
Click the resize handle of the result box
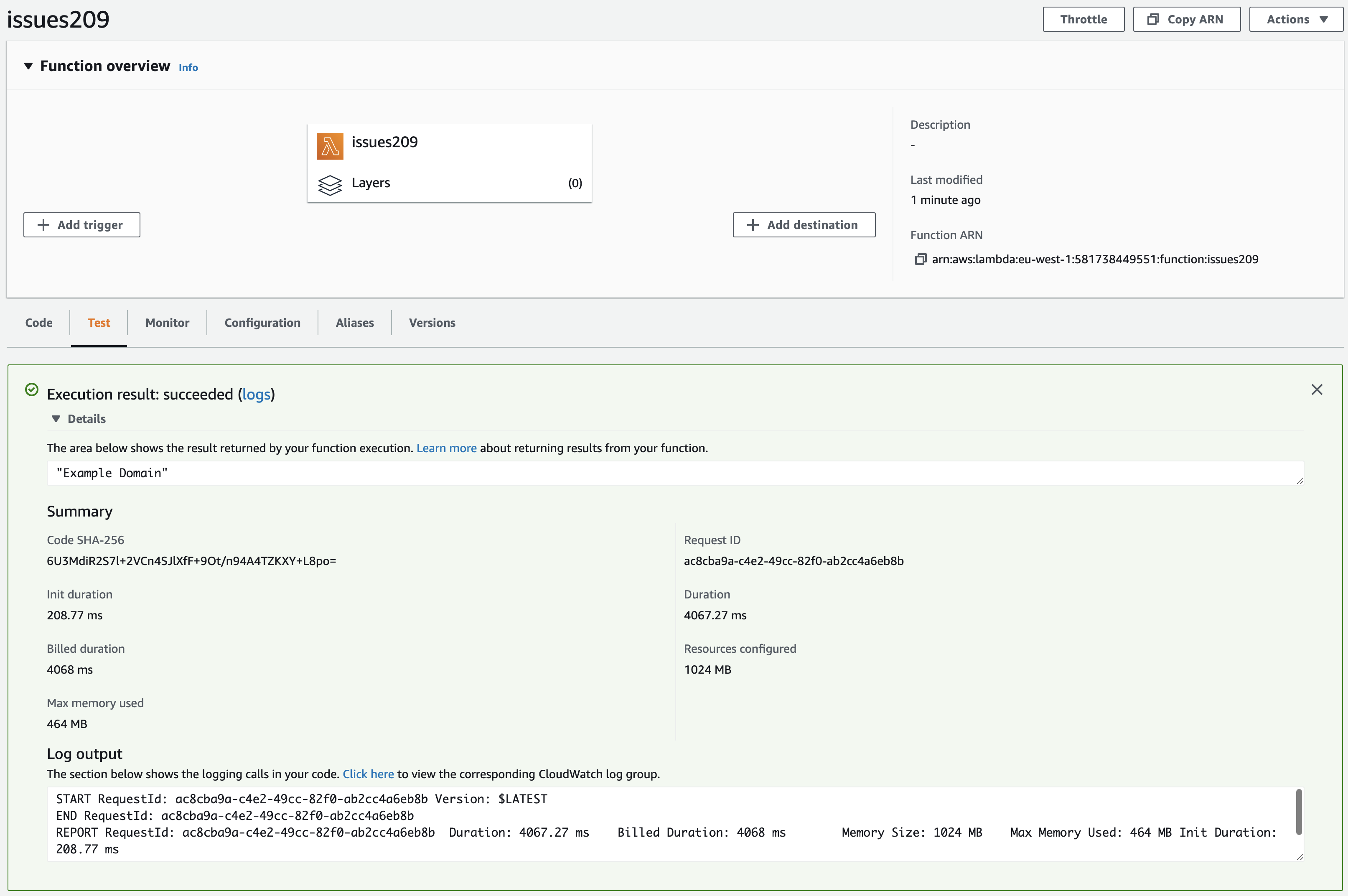[x=1300, y=481]
